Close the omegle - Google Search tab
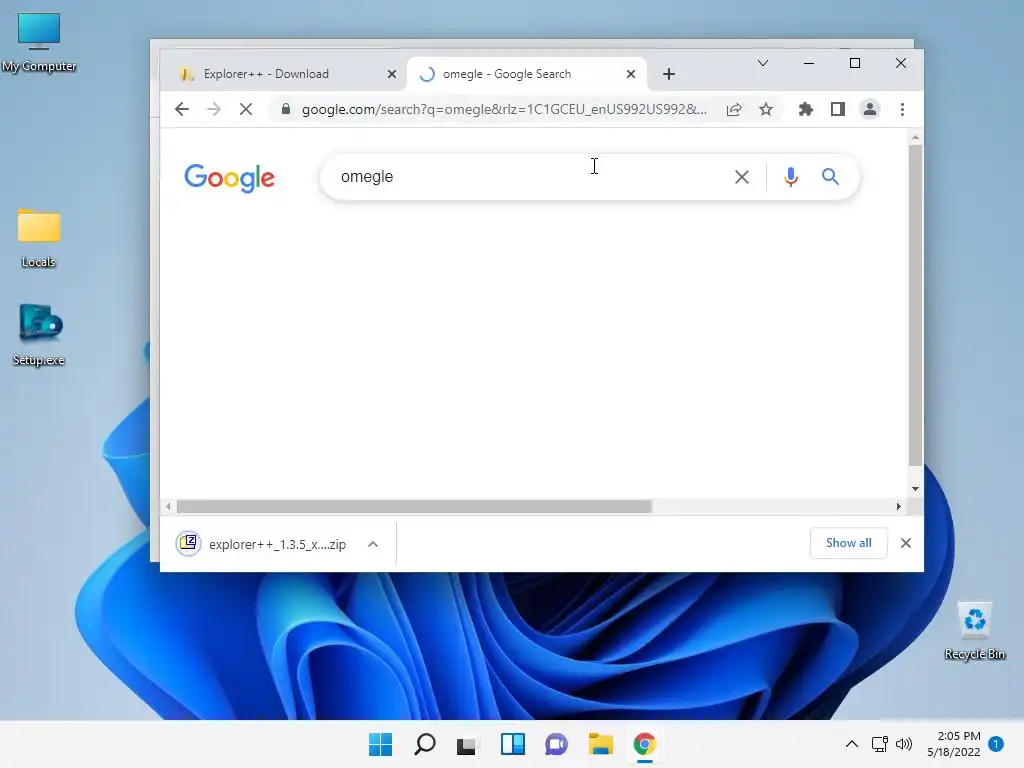 (x=631, y=74)
